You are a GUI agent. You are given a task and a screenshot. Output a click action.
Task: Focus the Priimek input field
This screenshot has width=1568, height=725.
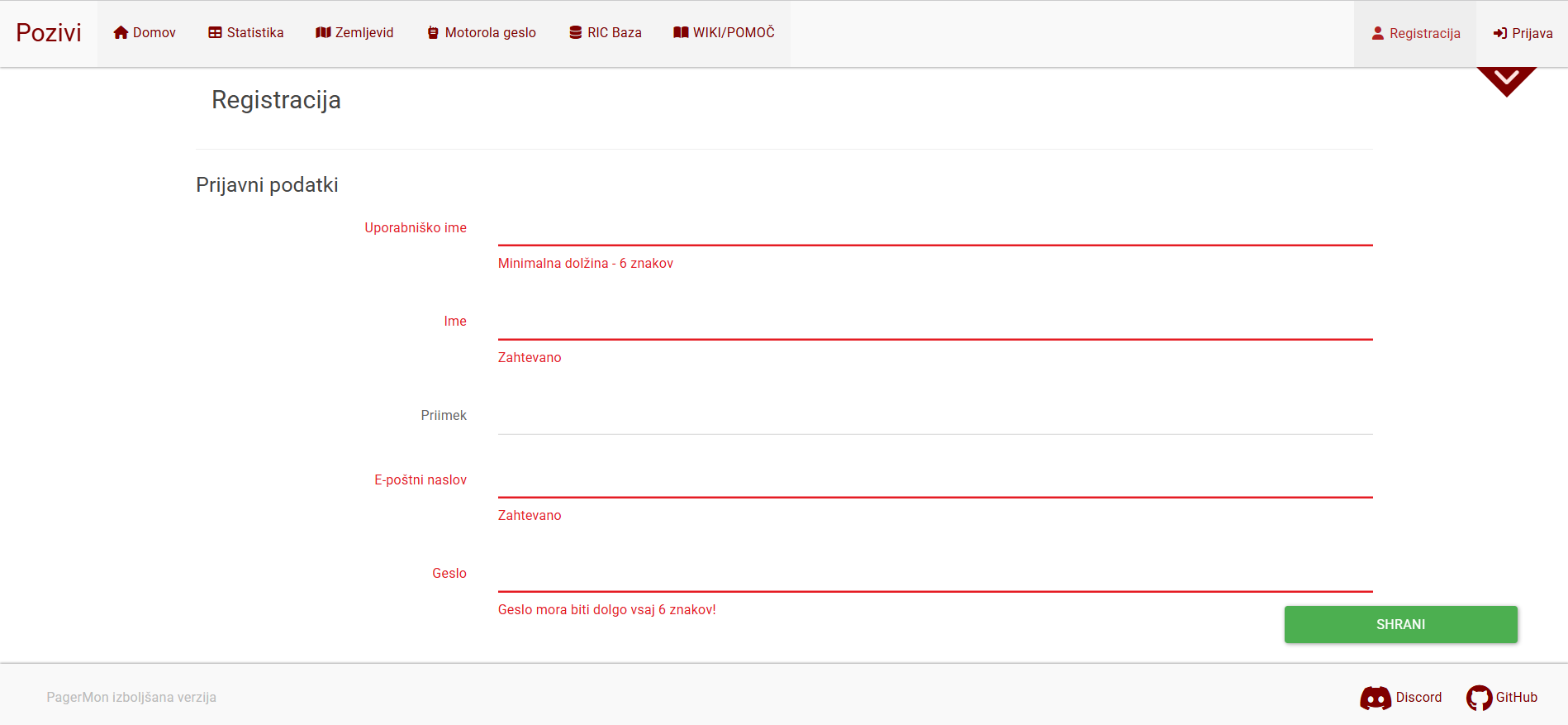coord(935,417)
